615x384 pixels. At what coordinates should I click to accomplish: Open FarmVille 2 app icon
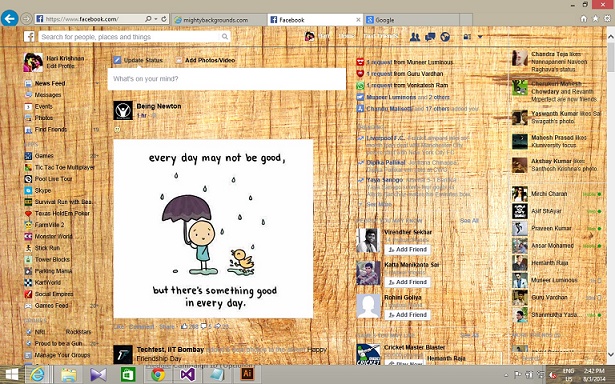tap(28, 225)
